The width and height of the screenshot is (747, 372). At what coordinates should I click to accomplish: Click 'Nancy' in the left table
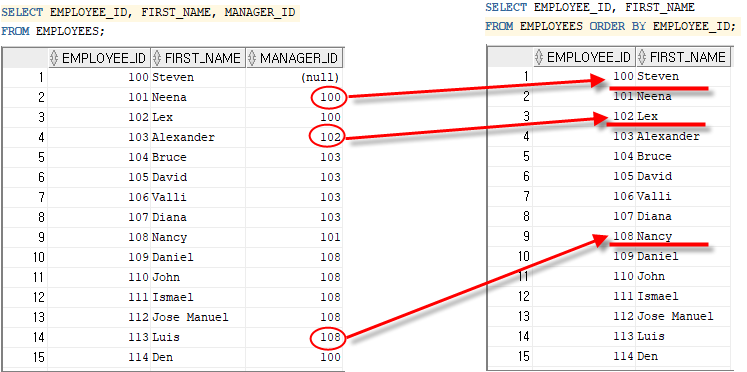click(169, 238)
